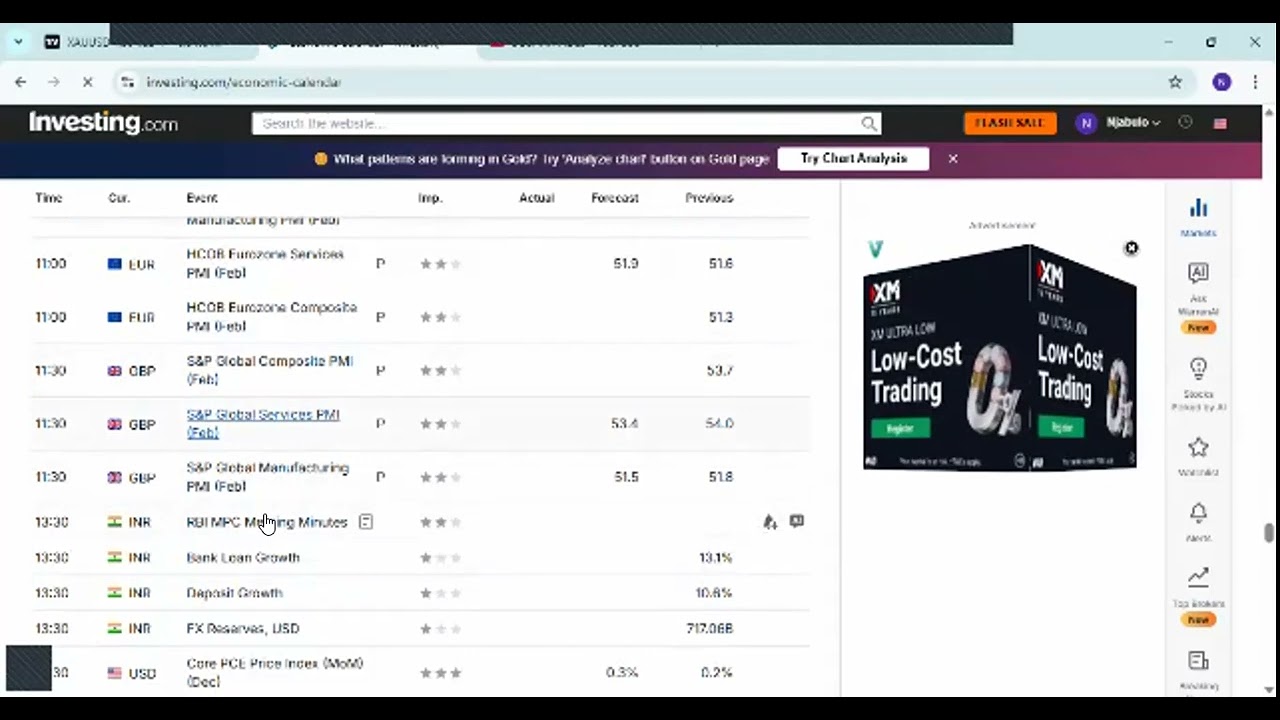Image resolution: width=1280 pixels, height=720 pixels.
Task: Open FX Reserves, USD event
Action: 243,628
